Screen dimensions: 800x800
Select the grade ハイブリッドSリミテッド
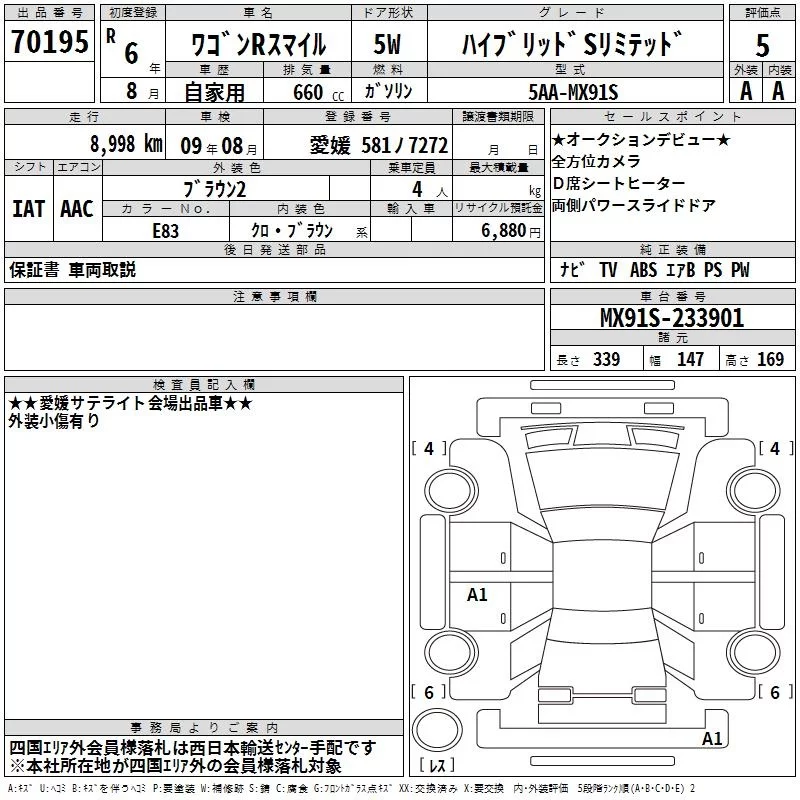(x=572, y=44)
